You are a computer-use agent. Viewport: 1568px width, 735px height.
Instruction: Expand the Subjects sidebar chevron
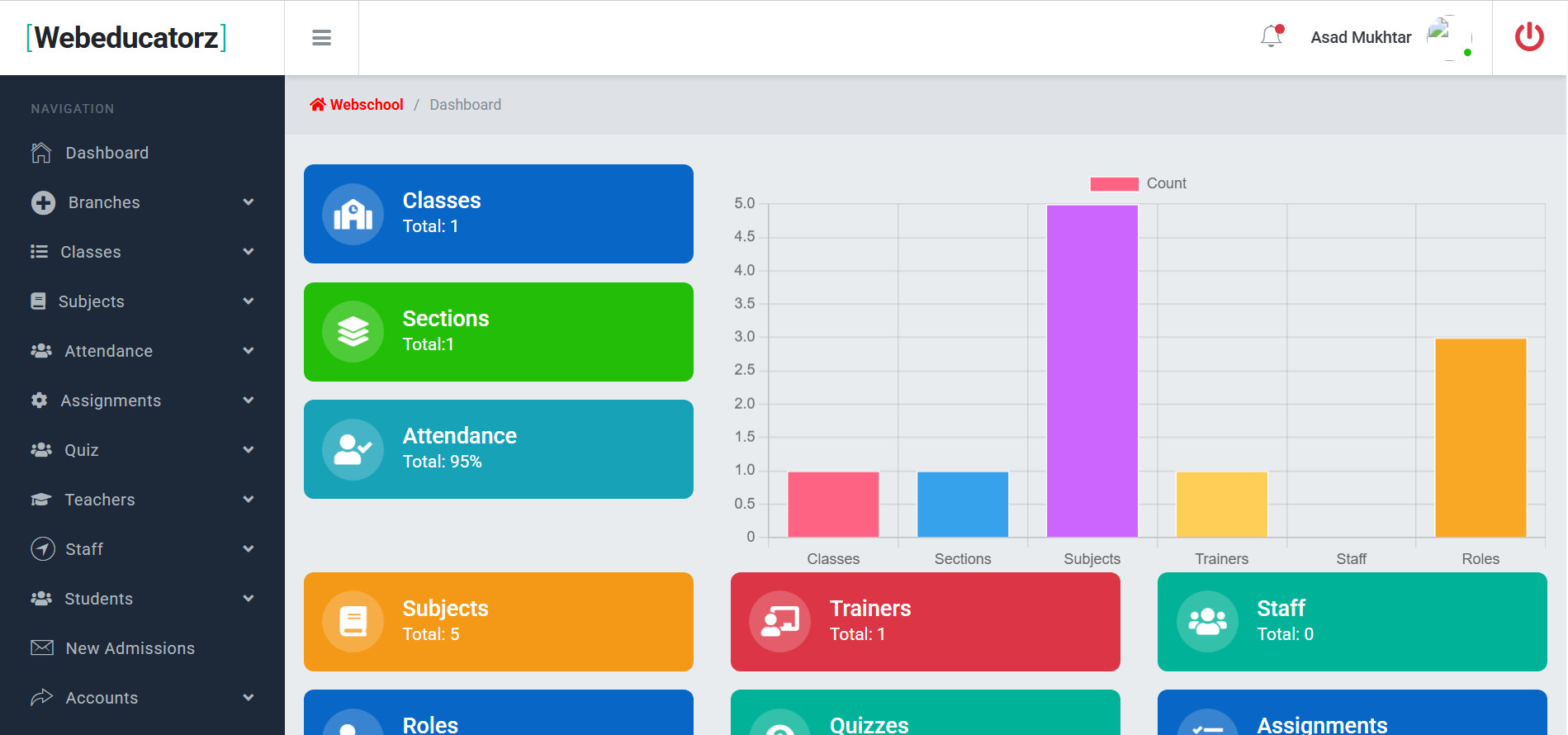point(249,301)
